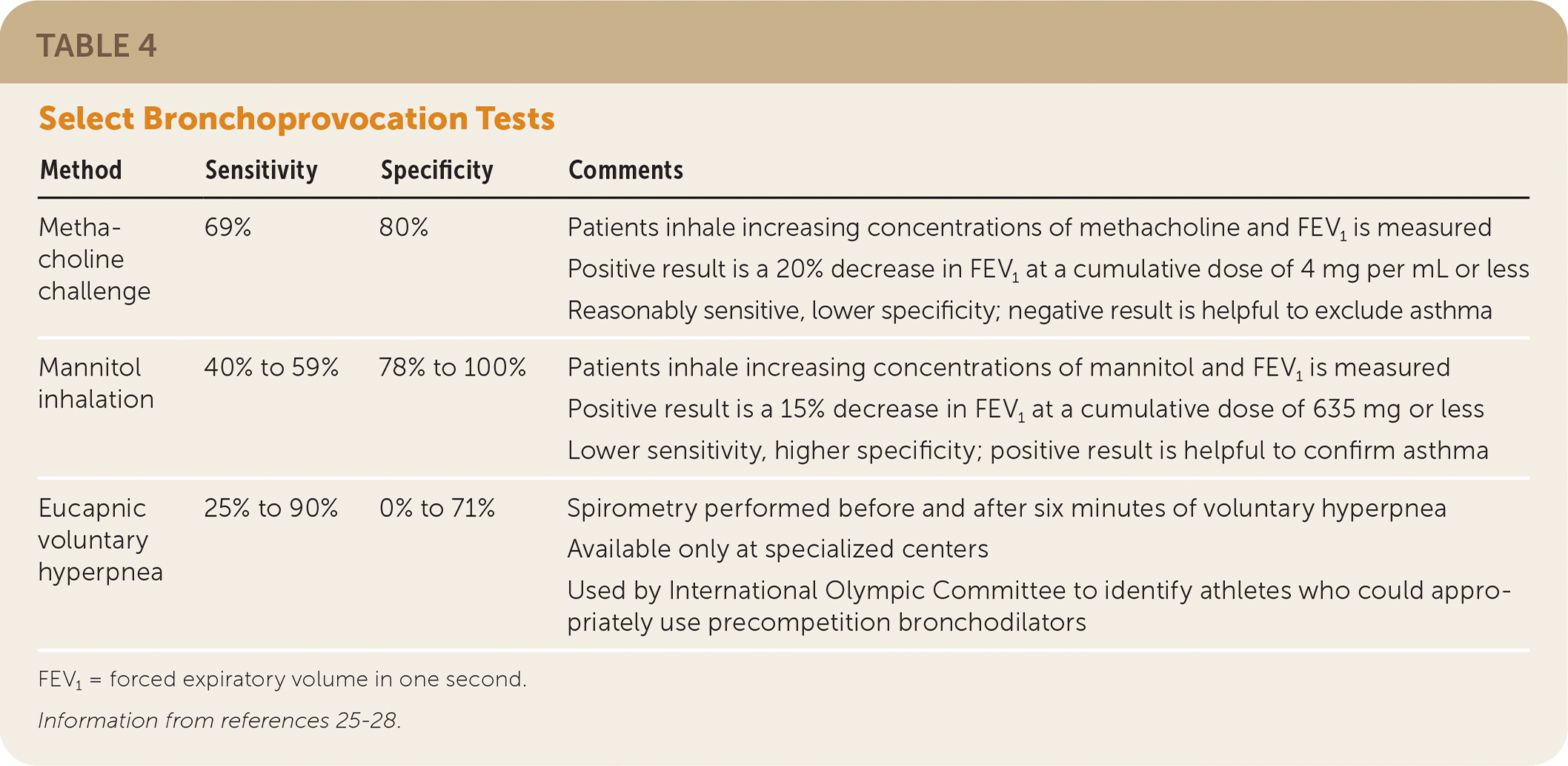The image size is (1568, 766).
Task: Click the 635 mg cumulative dose comment
Action: [x=1026, y=409]
